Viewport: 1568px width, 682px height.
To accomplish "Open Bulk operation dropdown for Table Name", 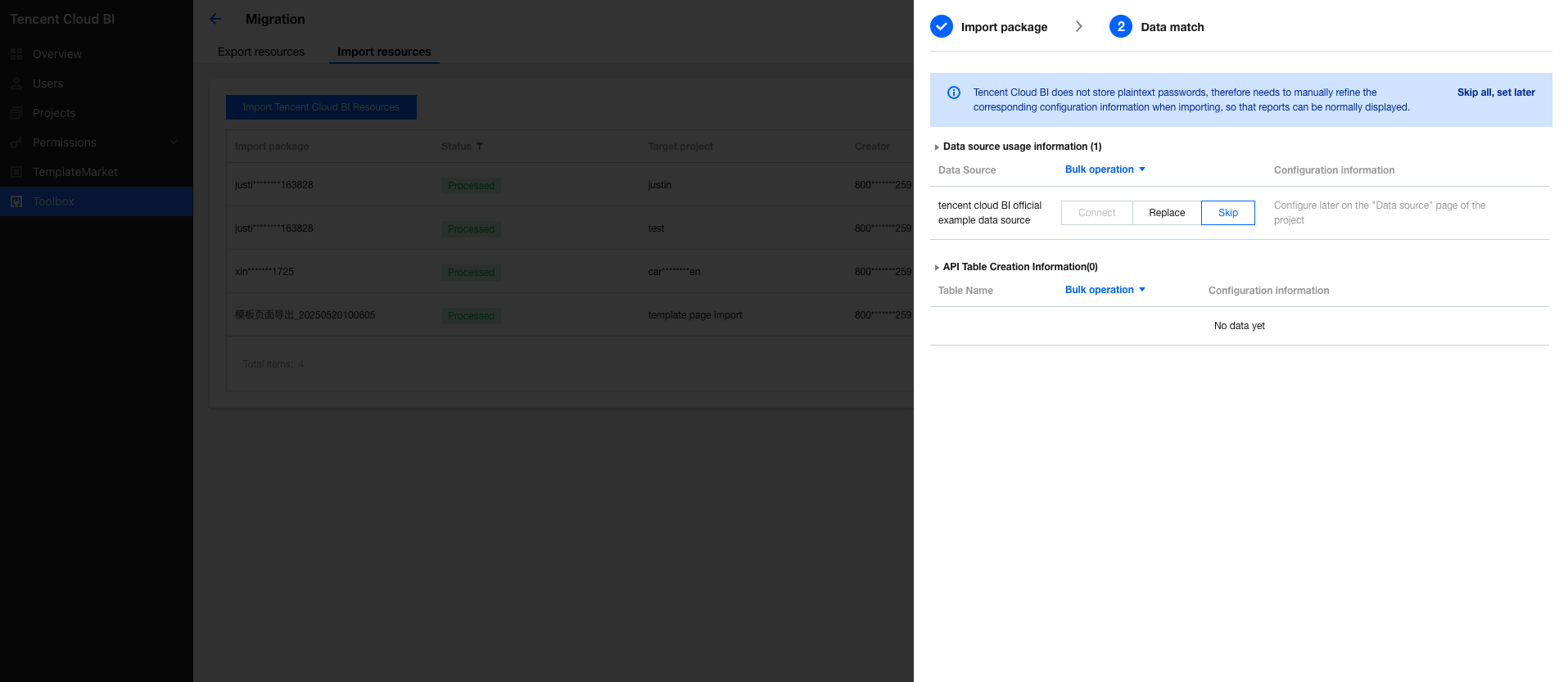I will coord(1105,290).
